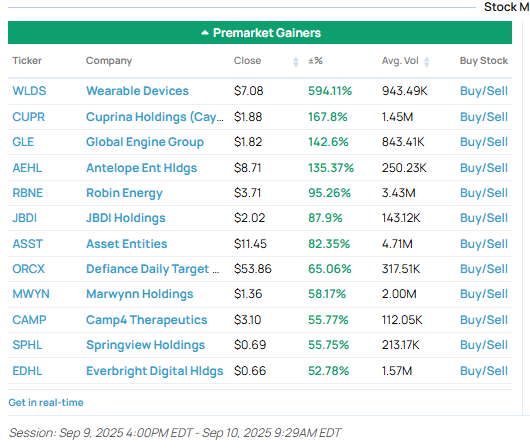Open ORCX ticker link
Screen dimensions: 530x448
pyautogui.click(x=28, y=269)
